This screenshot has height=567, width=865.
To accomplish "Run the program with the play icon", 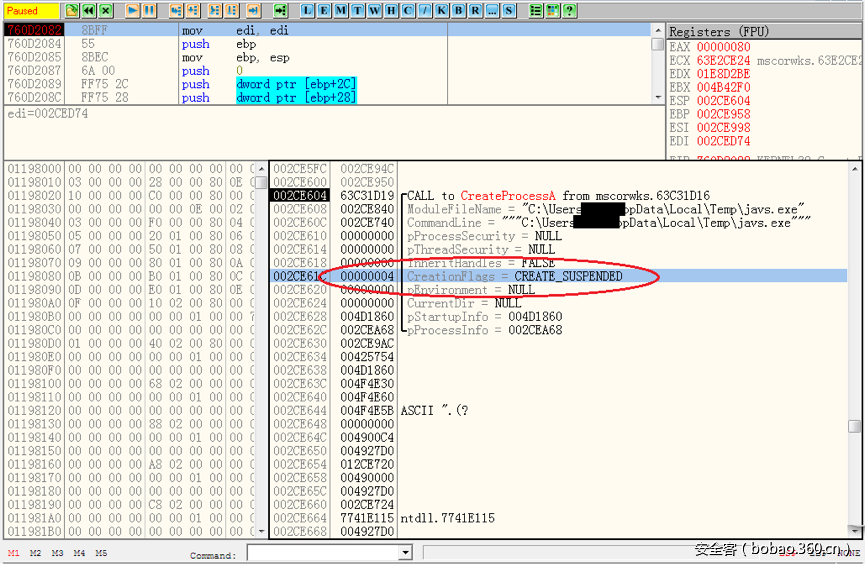I will [x=133, y=10].
